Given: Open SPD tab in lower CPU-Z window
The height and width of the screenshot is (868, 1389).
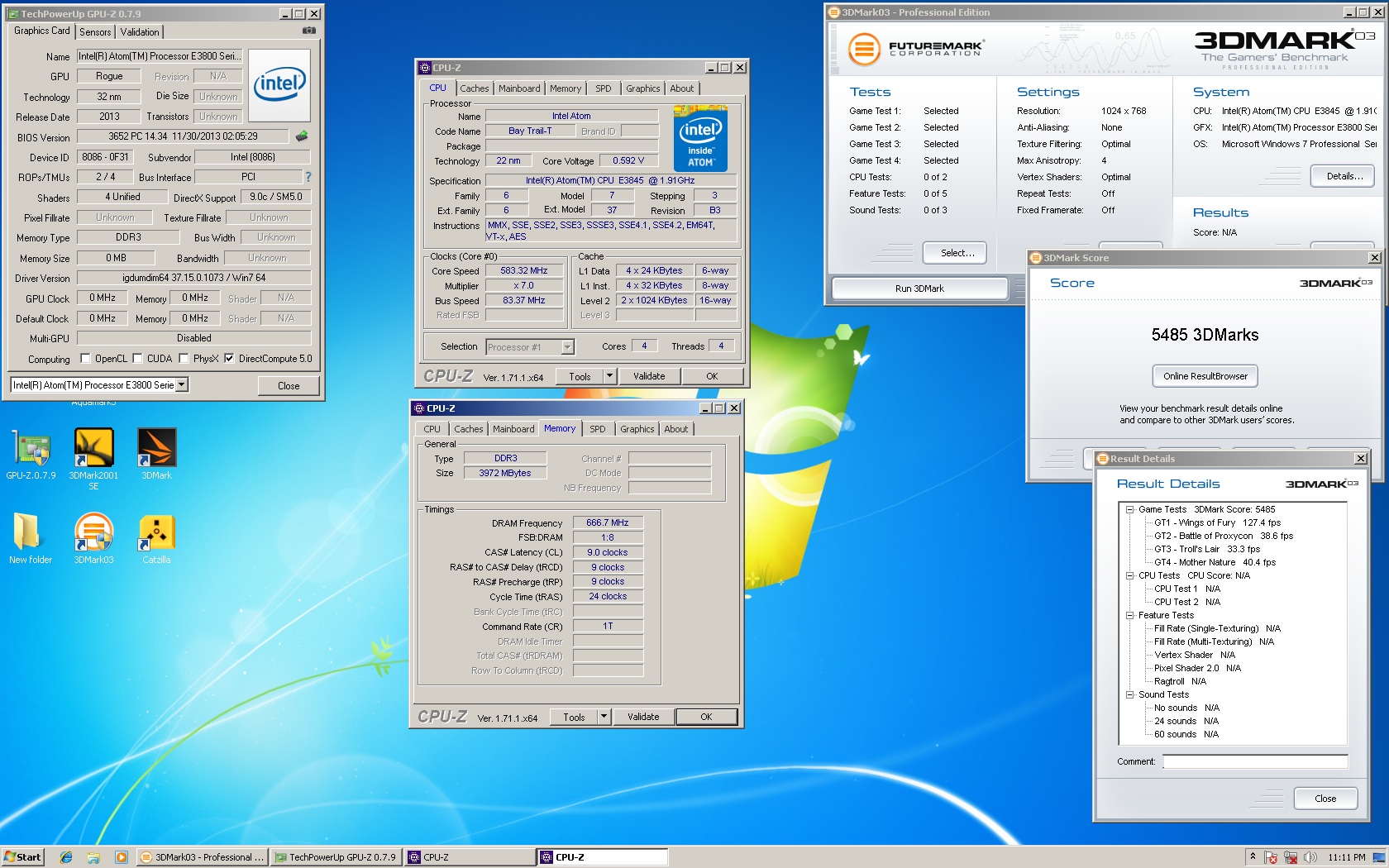Looking at the screenshot, I should [598, 429].
